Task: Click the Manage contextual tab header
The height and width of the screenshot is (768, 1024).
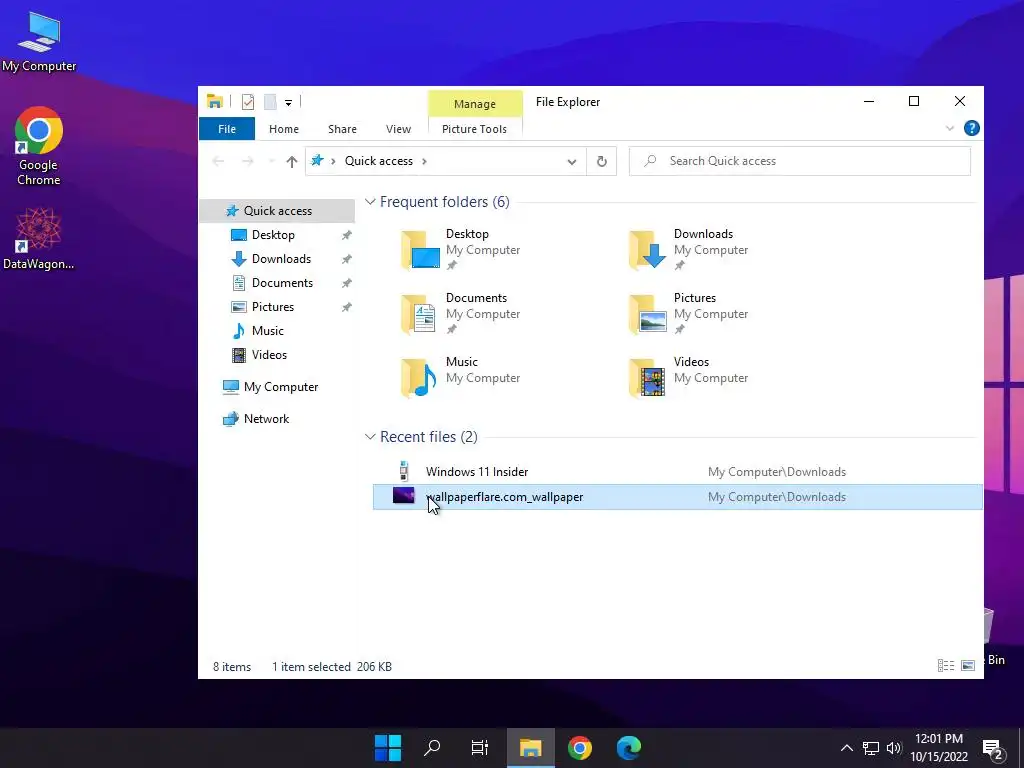Action: tap(475, 104)
